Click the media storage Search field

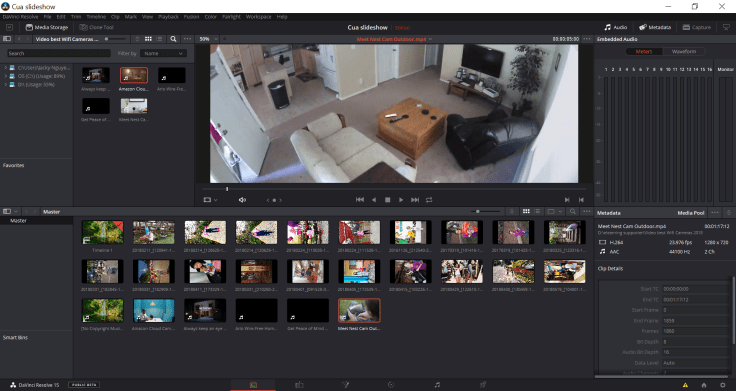coord(59,54)
